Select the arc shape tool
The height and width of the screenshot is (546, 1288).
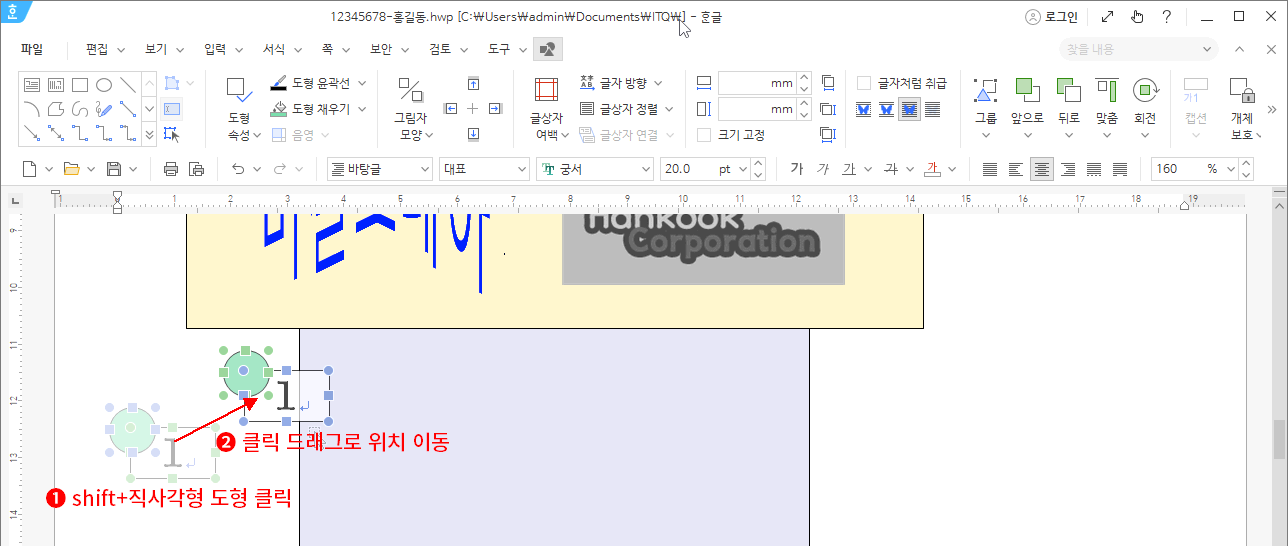click(x=32, y=108)
